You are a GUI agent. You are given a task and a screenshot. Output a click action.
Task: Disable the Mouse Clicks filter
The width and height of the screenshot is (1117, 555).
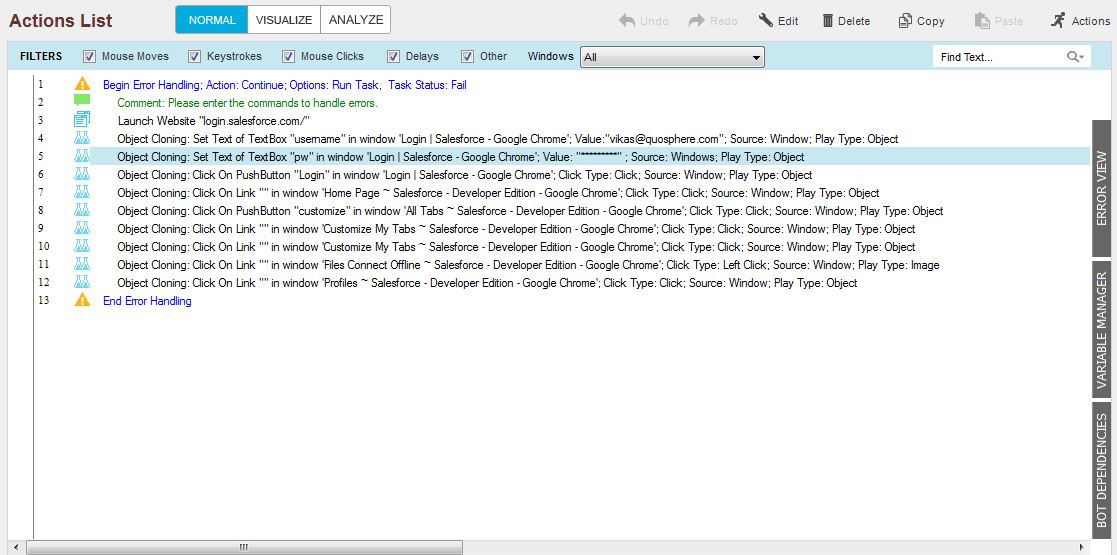pyautogui.click(x=289, y=57)
